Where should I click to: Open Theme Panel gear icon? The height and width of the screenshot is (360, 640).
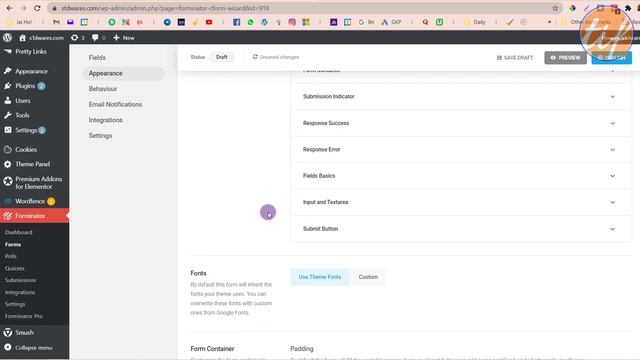point(8,164)
